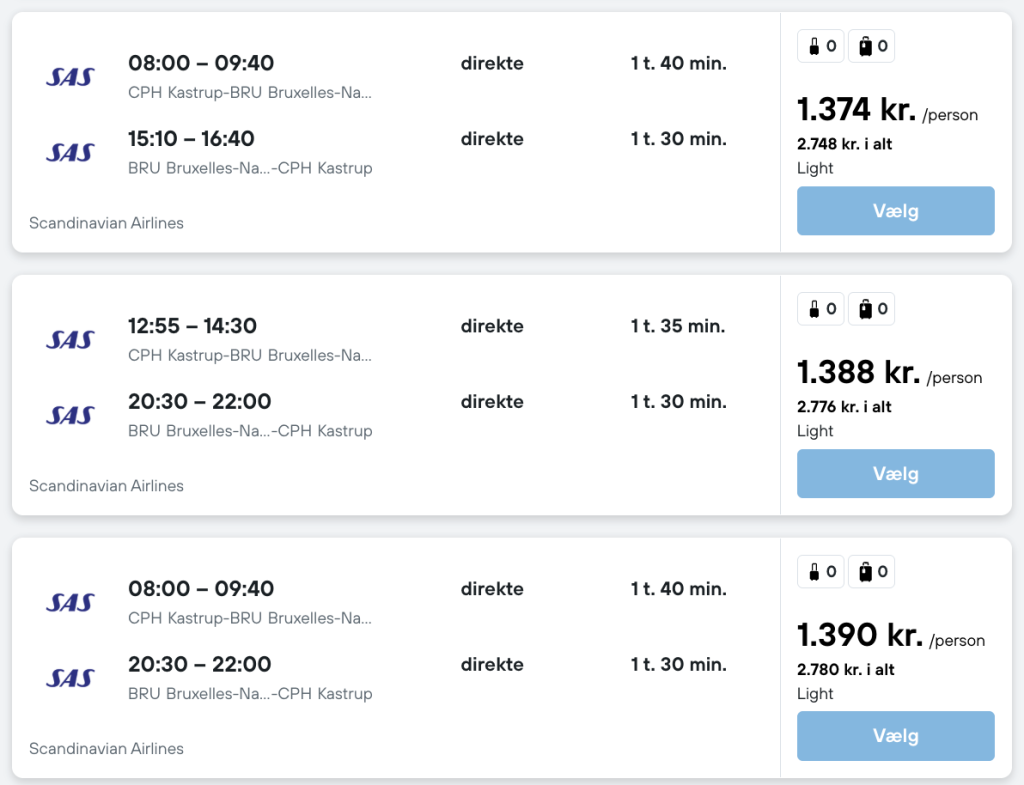The height and width of the screenshot is (785, 1024).
Task: Click SAS logo beside the 20:30 – 22:00 return in third card
Action: coord(70,679)
